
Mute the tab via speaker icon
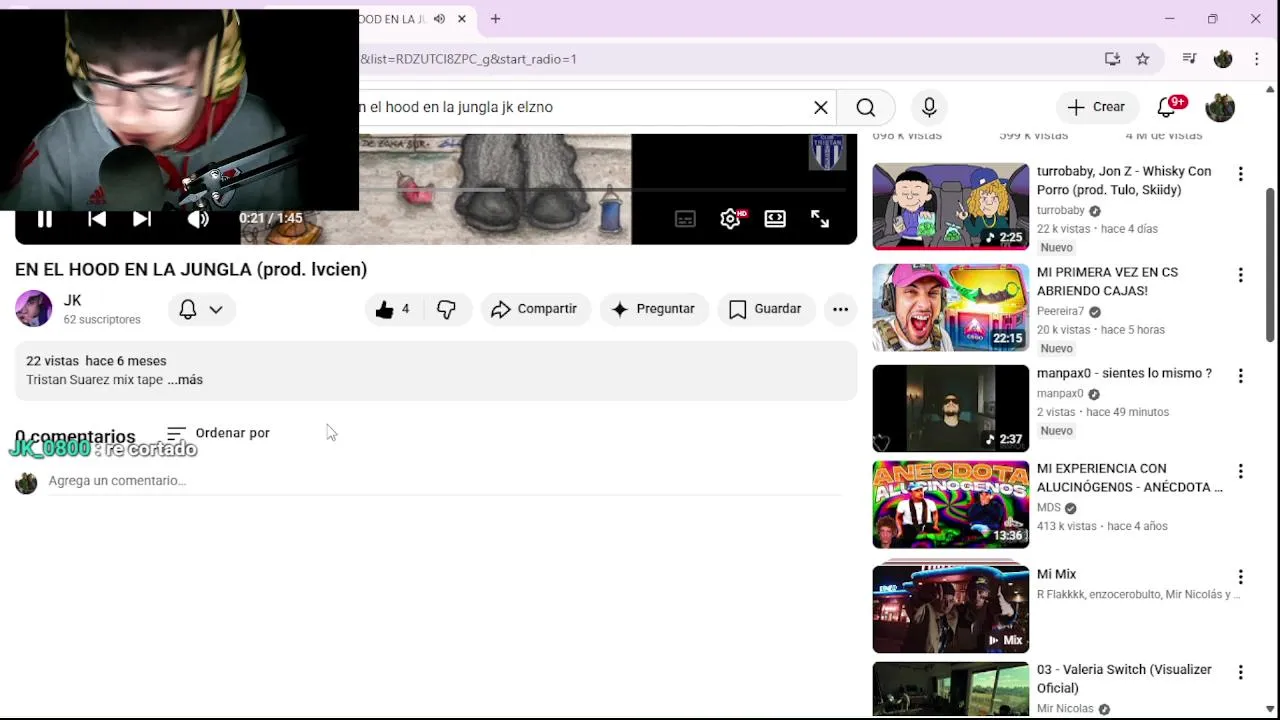click(439, 19)
